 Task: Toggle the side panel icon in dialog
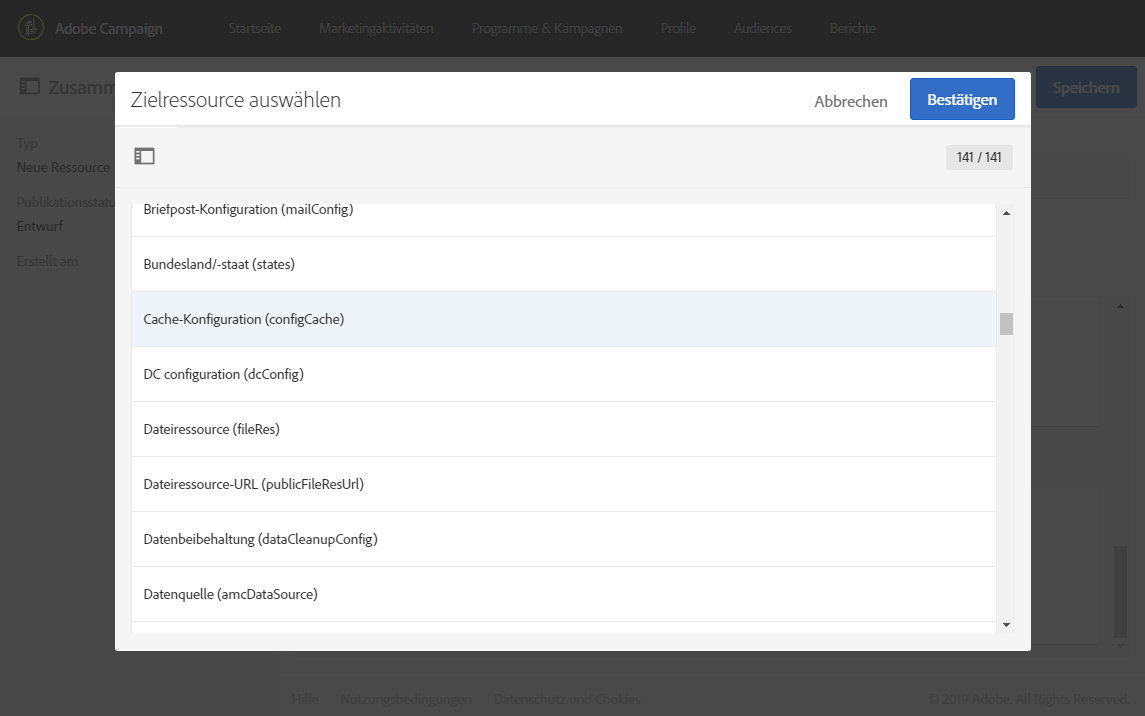point(145,156)
